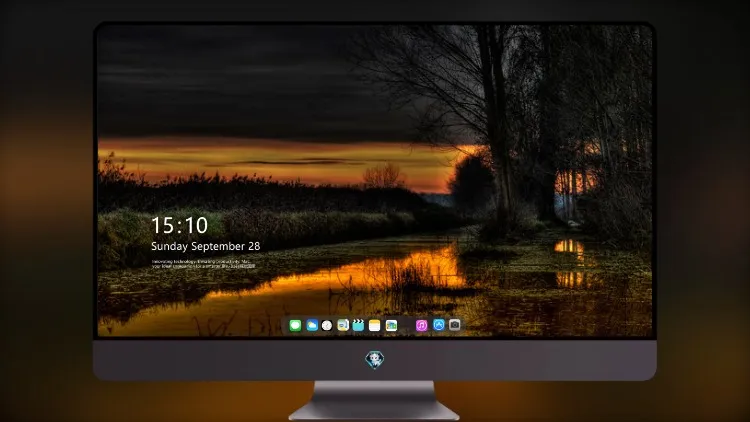This screenshot has width=750, height=422.
Task: Open the teal clapperboard video app
Action: (358, 326)
